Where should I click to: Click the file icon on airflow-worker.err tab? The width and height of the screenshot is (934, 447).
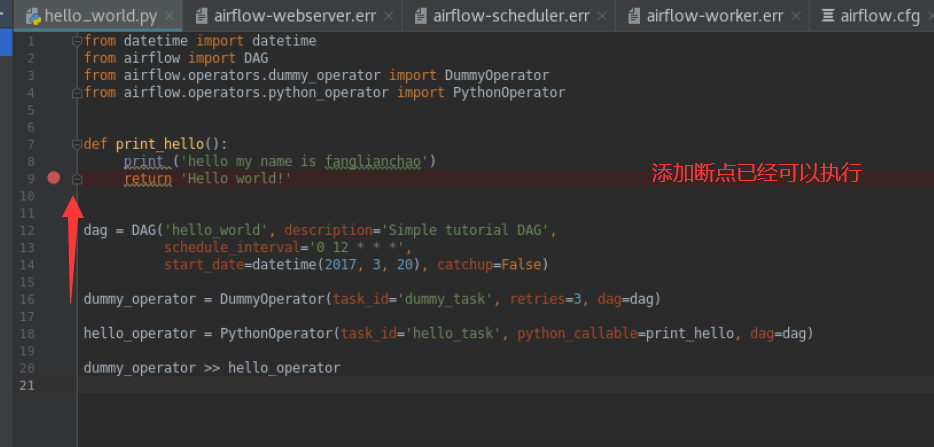coord(634,16)
